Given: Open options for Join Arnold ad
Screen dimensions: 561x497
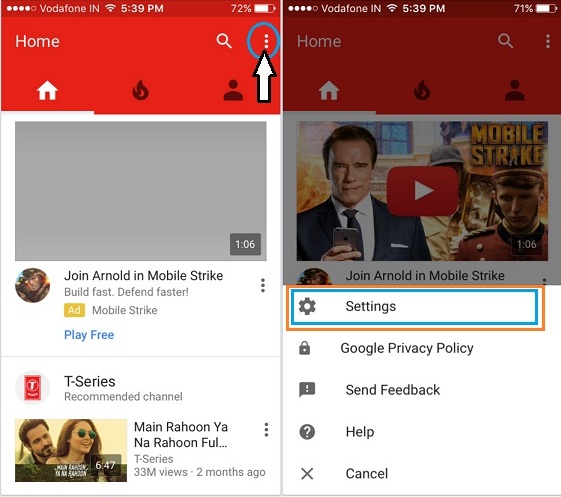Looking at the screenshot, I should tap(263, 286).
